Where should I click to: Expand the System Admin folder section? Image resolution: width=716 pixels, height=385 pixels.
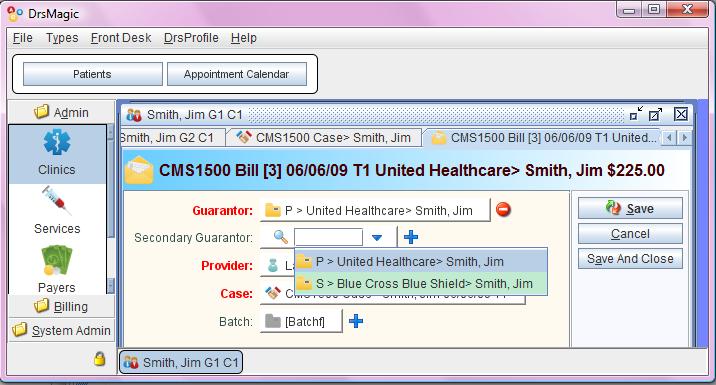click(x=61, y=330)
